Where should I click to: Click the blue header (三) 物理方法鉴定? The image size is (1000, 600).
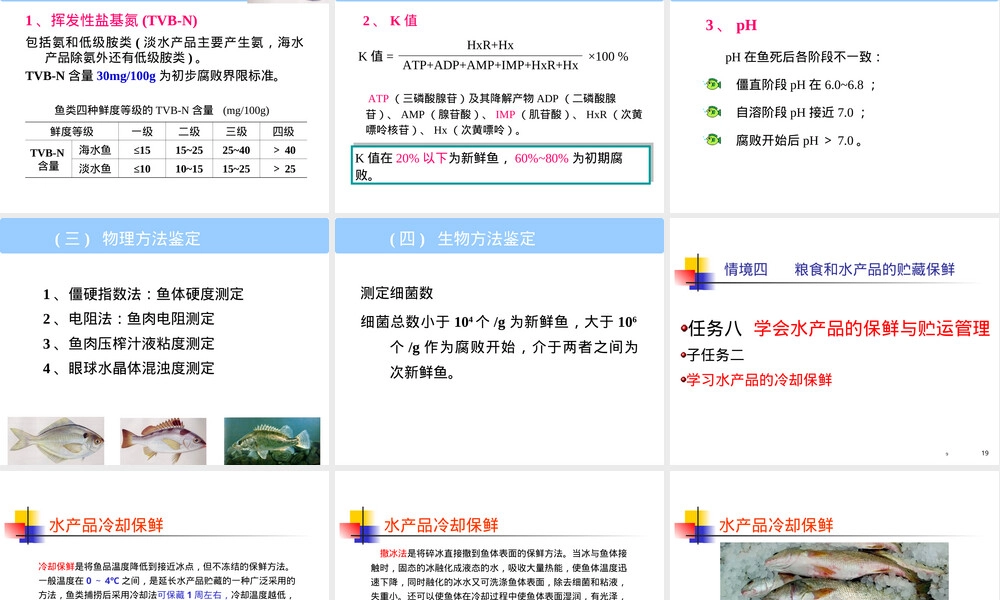tap(165, 238)
